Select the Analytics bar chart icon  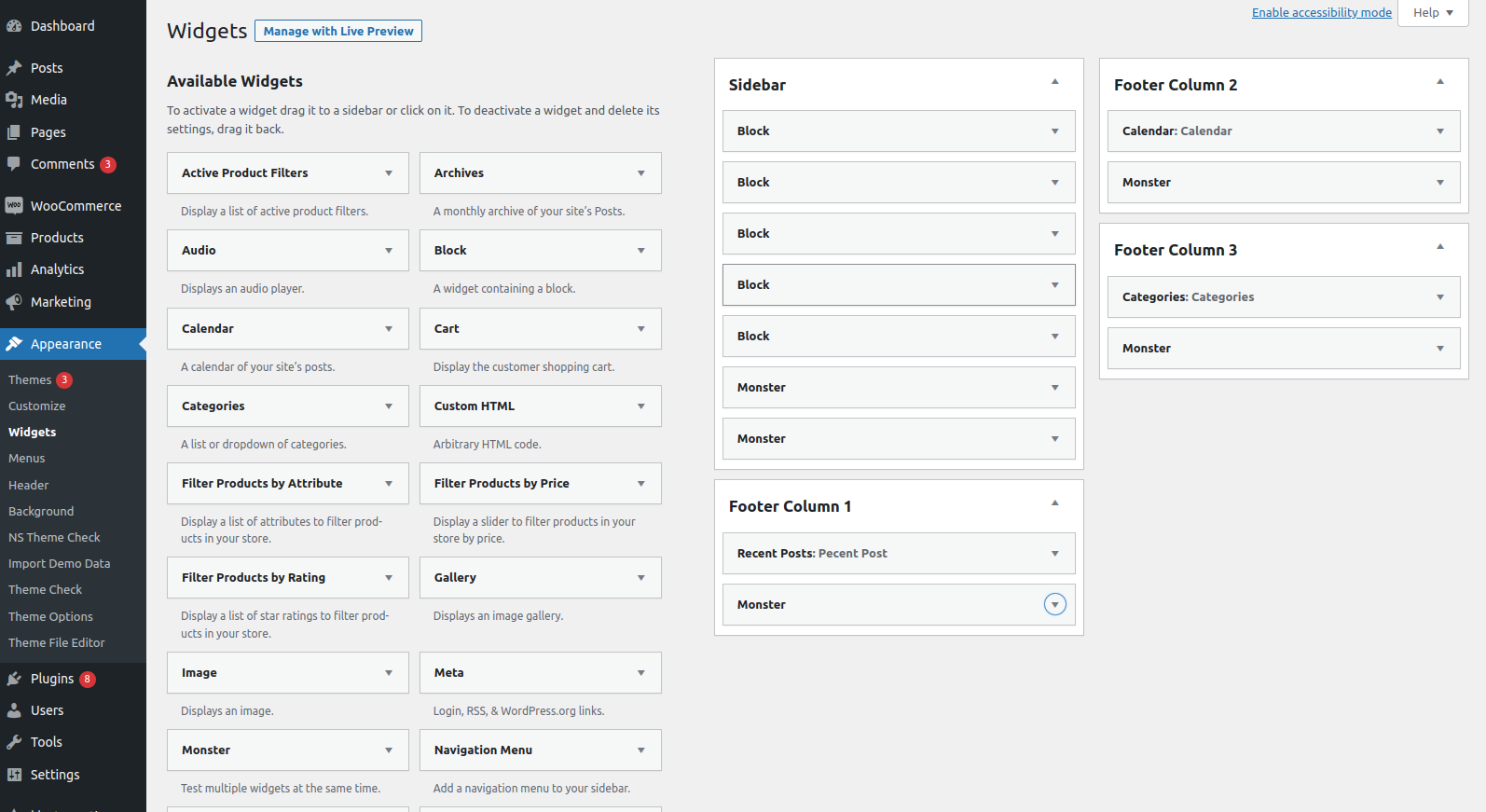tap(14, 269)
